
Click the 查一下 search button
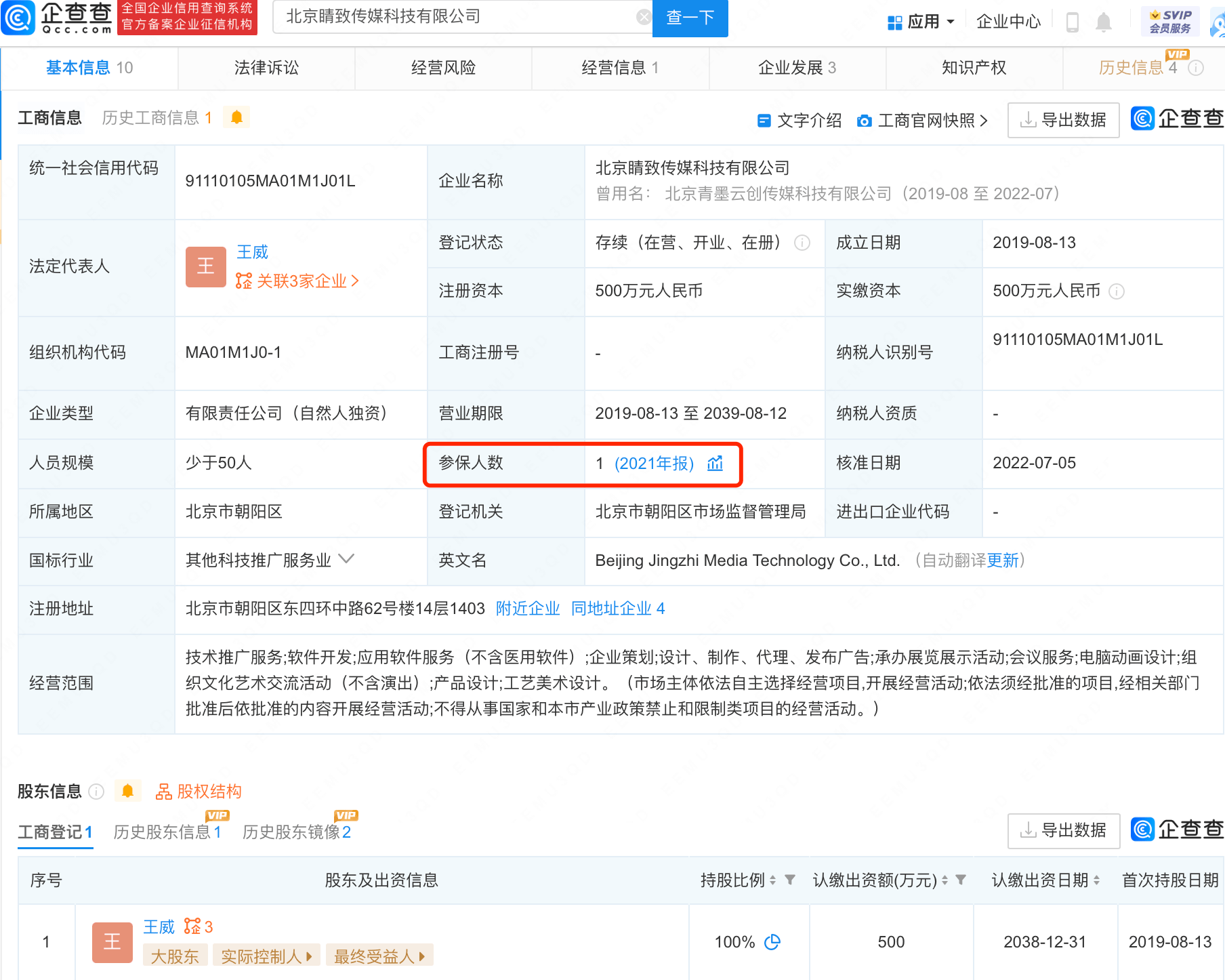click(x=690, y=18)
